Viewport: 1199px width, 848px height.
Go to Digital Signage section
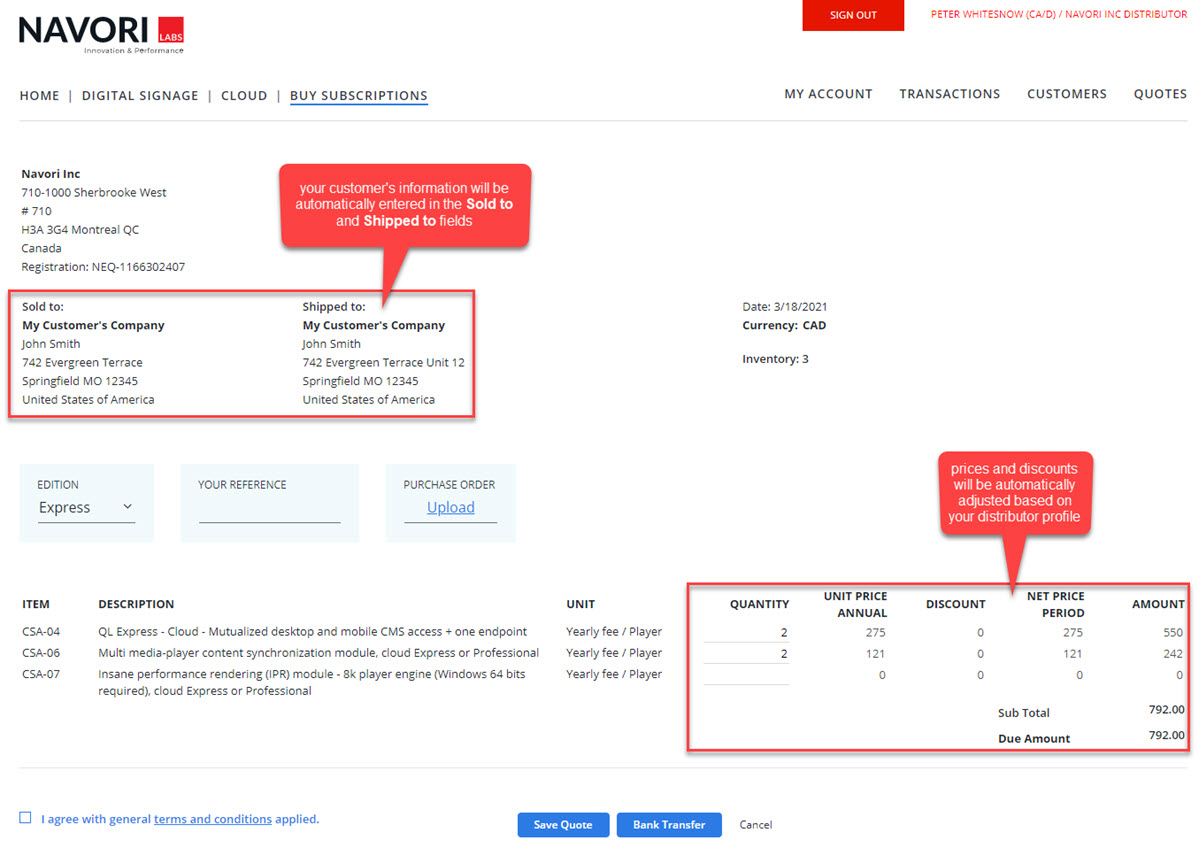[x=140, y=96]
